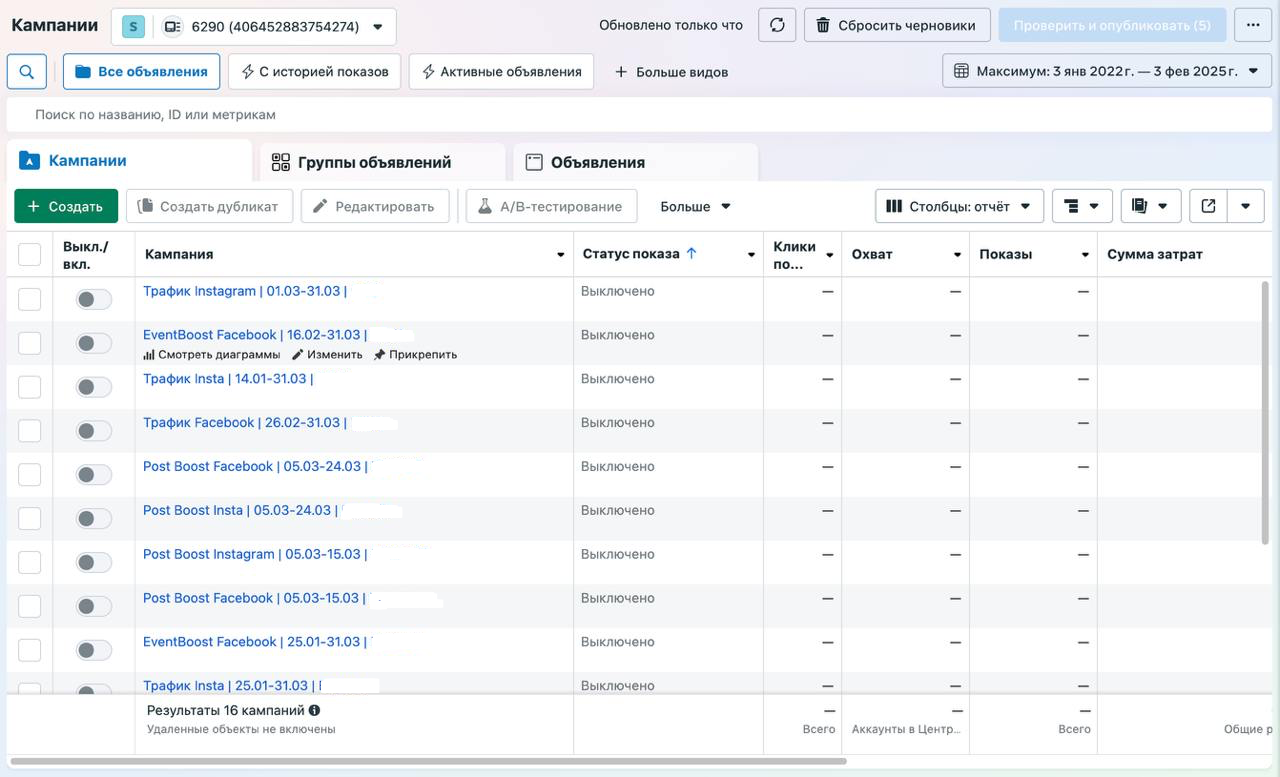Click Прикрепить pin link under EventBoost
Screen dimensions: 1280x777
tap(415, 354)
